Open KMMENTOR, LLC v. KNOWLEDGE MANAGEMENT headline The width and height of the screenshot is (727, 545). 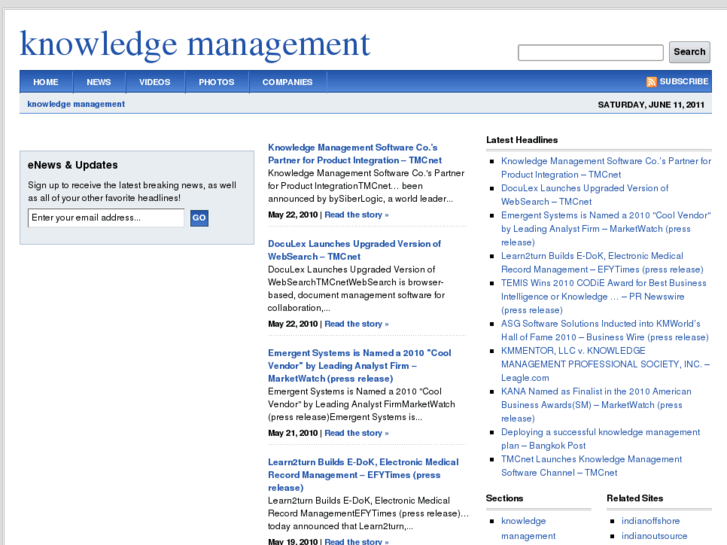tap(605, 364)
